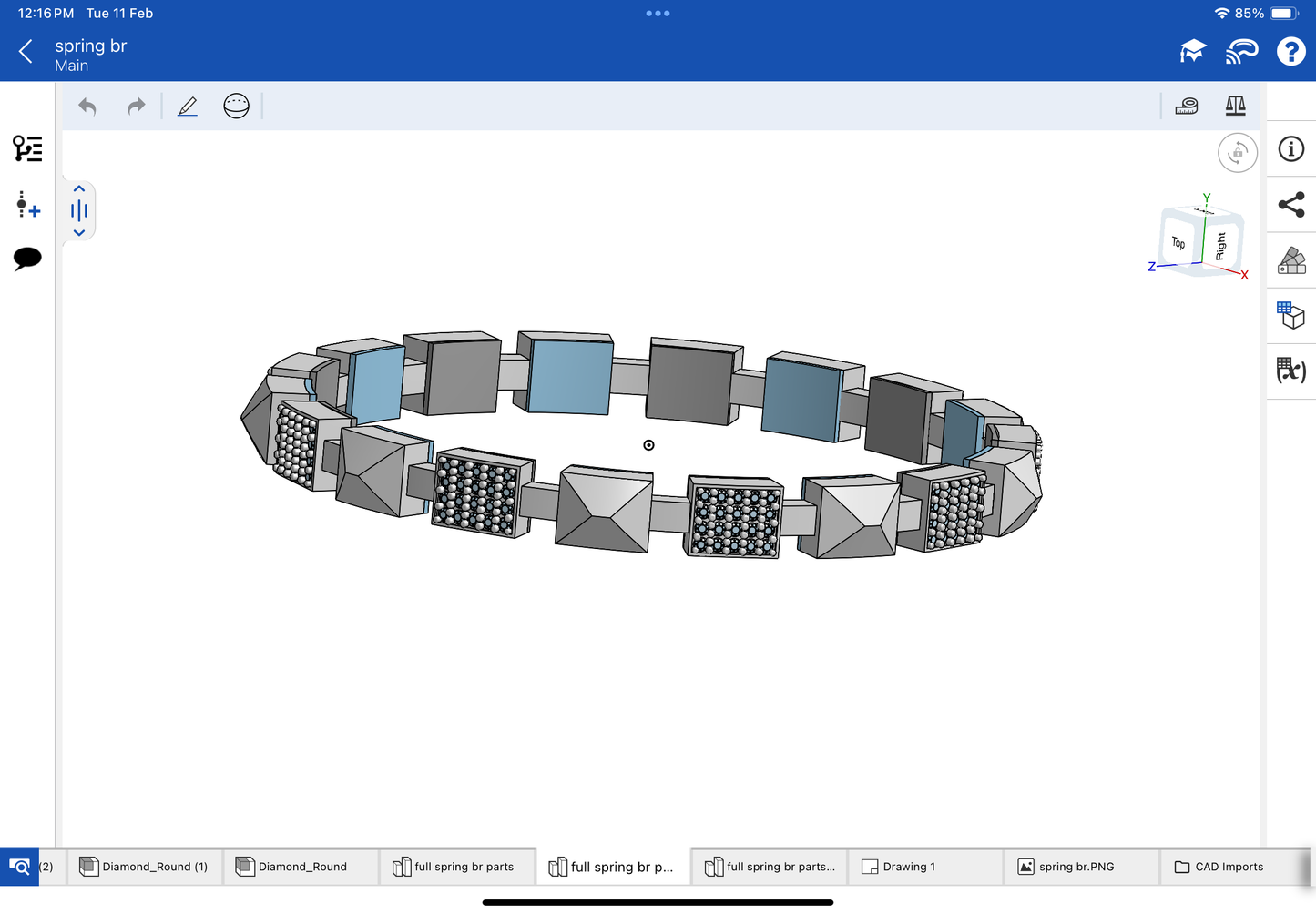This screenshot has height=914, width=1316.
Task: Open the spring br.PNG tab
Action: coord(1076,867)
